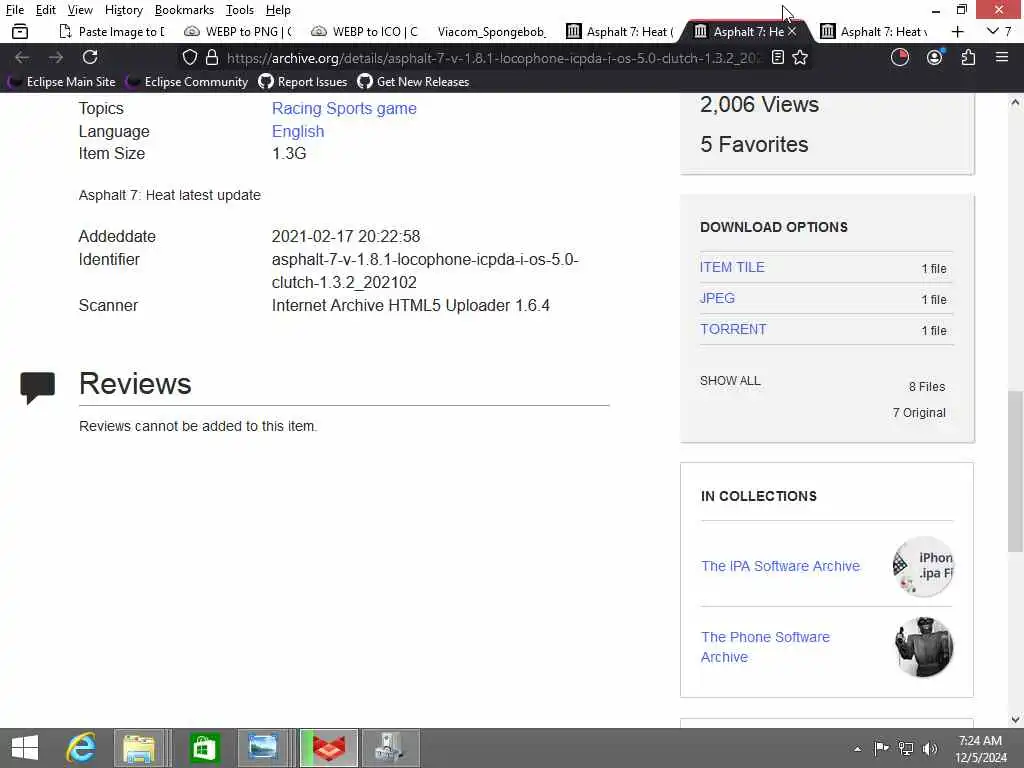Screen dimensions: 1024x768
Task: Click scrollbar down arrow
Action: (x=1015, y=720)
